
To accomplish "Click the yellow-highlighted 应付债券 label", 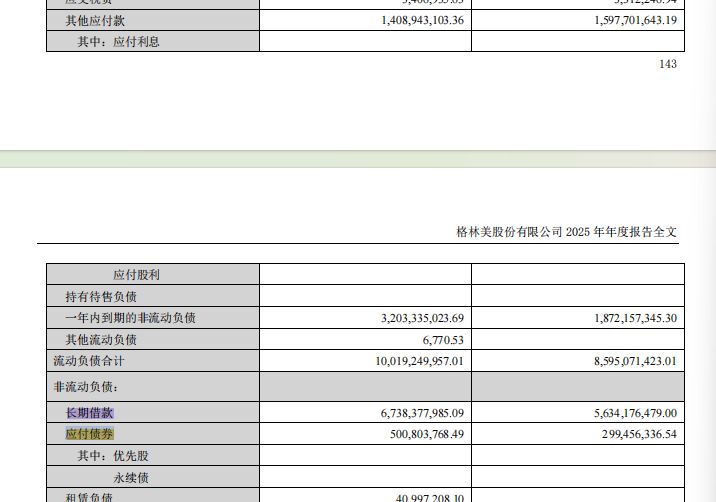I will 89,434.
